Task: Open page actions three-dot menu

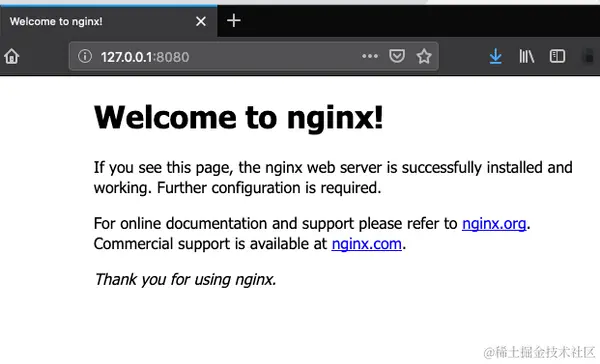Action: [x=370, y=56]
